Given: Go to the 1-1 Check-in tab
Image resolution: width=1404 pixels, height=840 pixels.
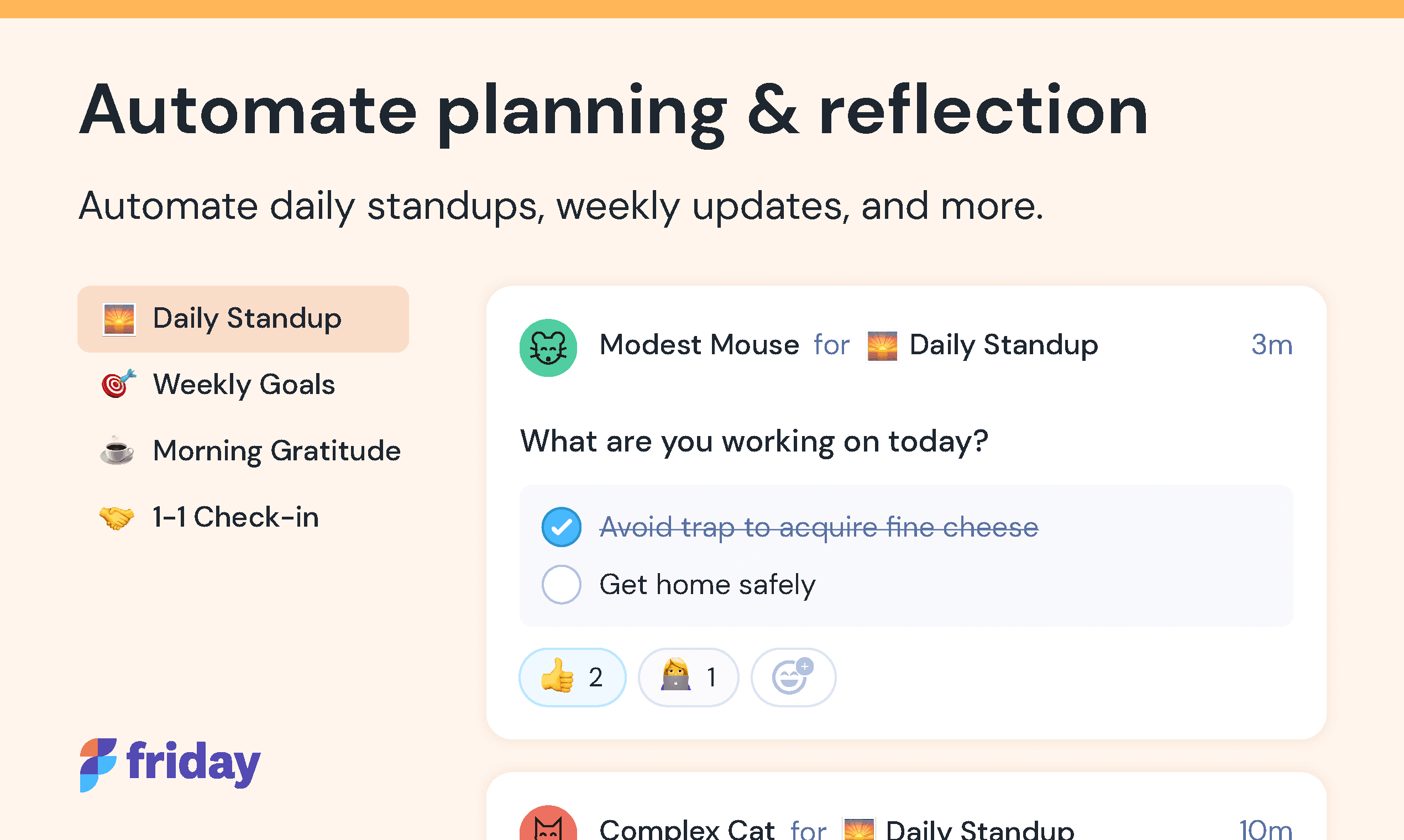Looking at the screenshot, I should 235,517.
